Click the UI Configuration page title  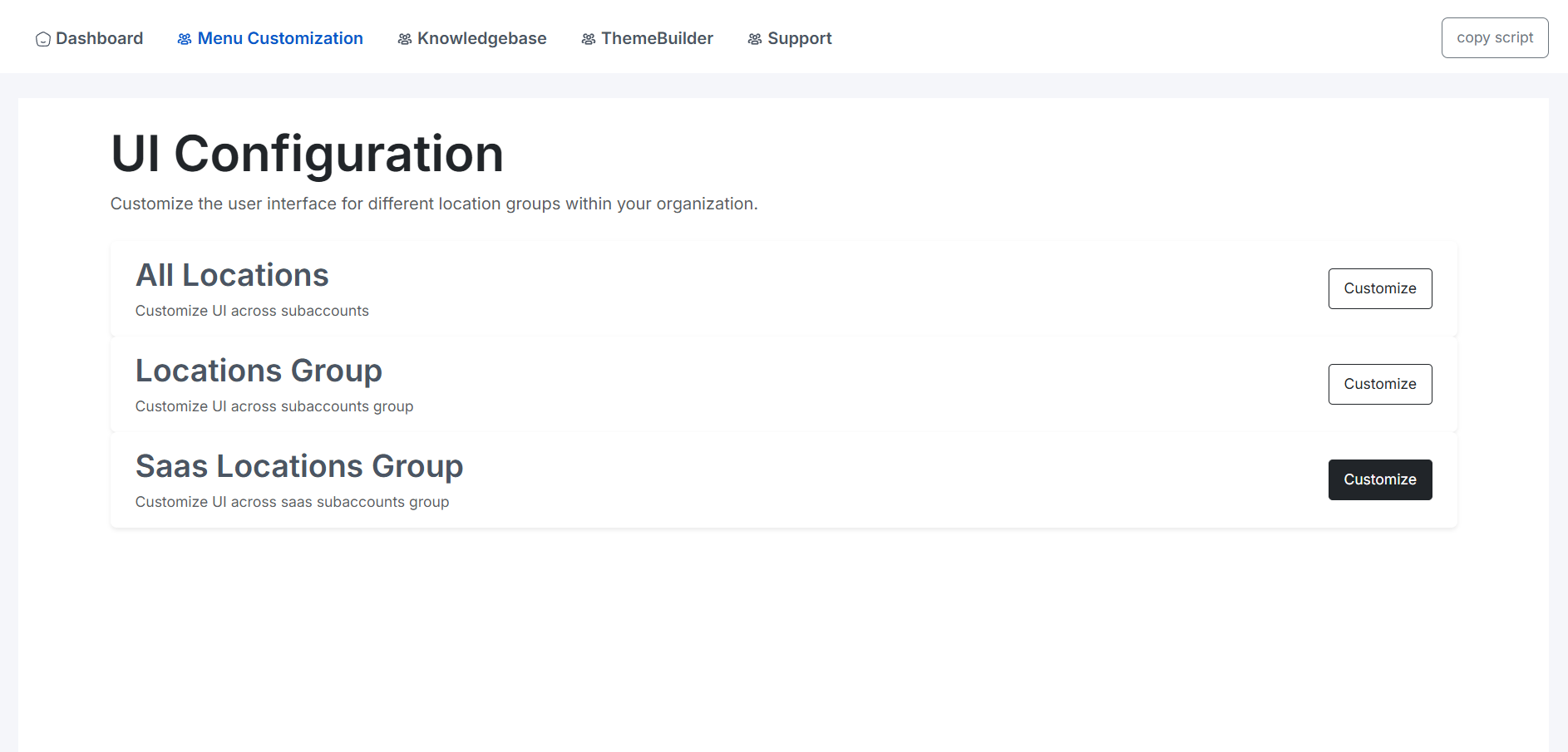point(307,154)
